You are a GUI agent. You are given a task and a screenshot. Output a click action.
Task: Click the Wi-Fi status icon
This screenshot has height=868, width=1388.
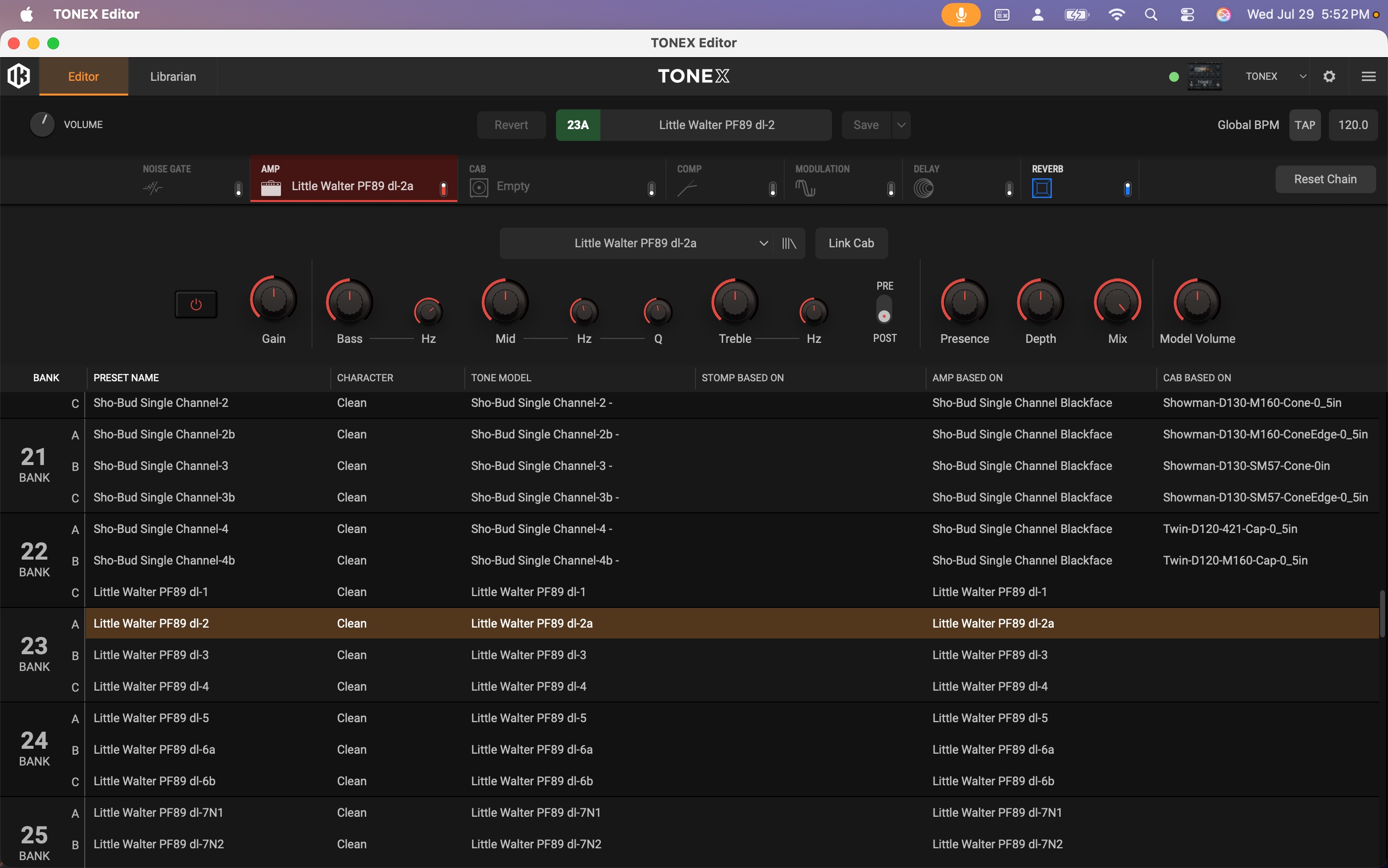1116,14
